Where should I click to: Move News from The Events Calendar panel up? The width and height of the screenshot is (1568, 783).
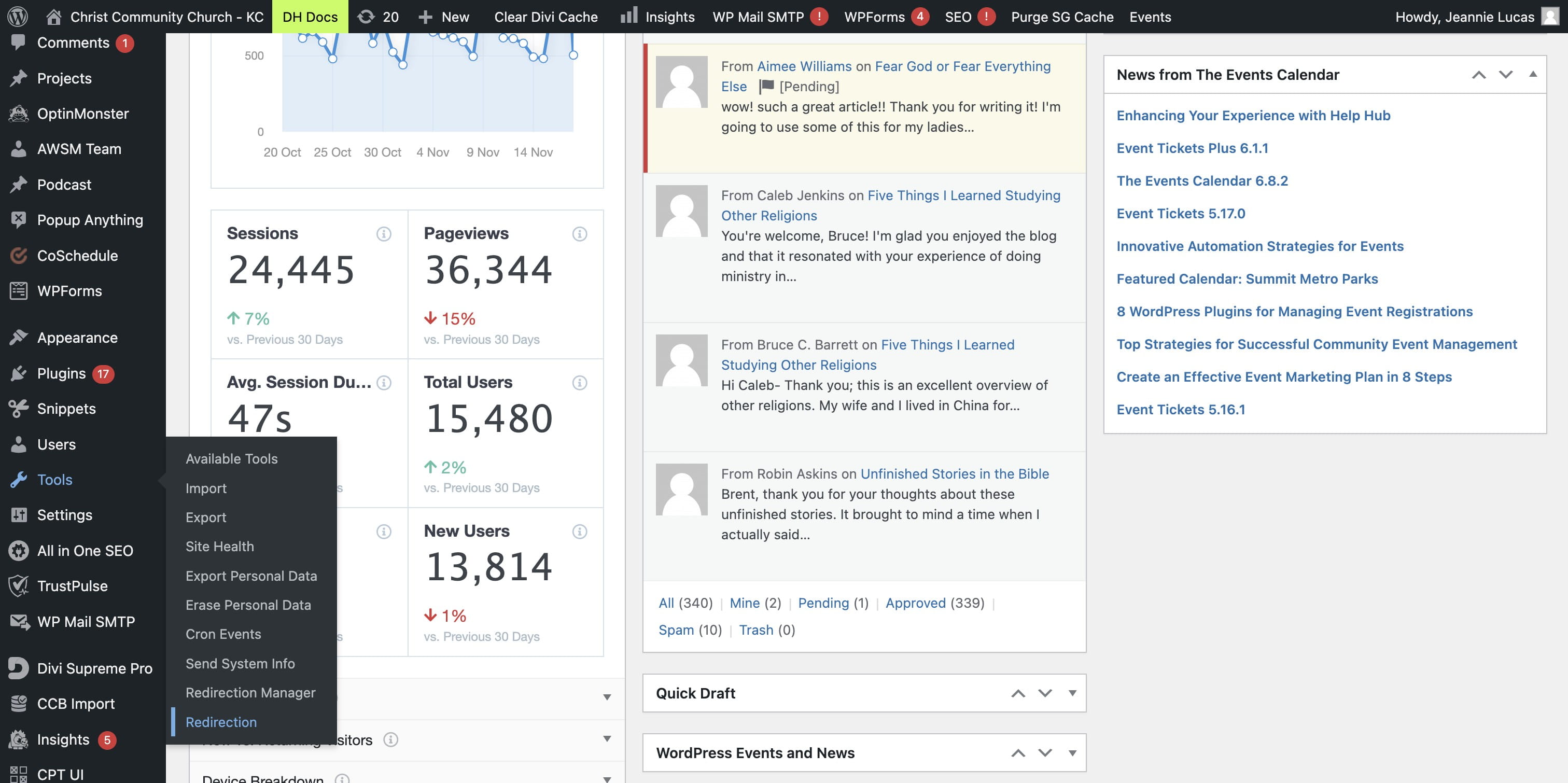(1478, 75)
